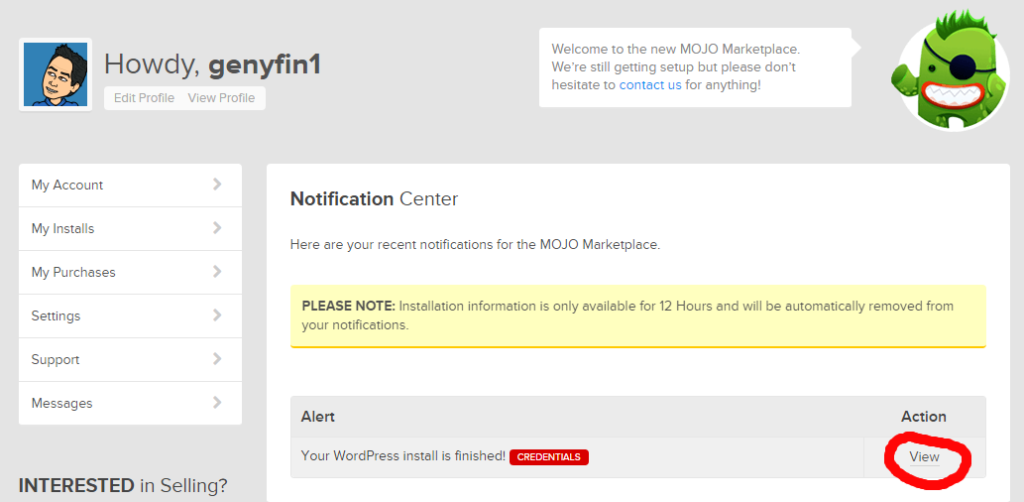Viewport: 1024px width, 502px height.
Task: Click the genyfin1 profile avatar image
Action: tap(56, 74)
